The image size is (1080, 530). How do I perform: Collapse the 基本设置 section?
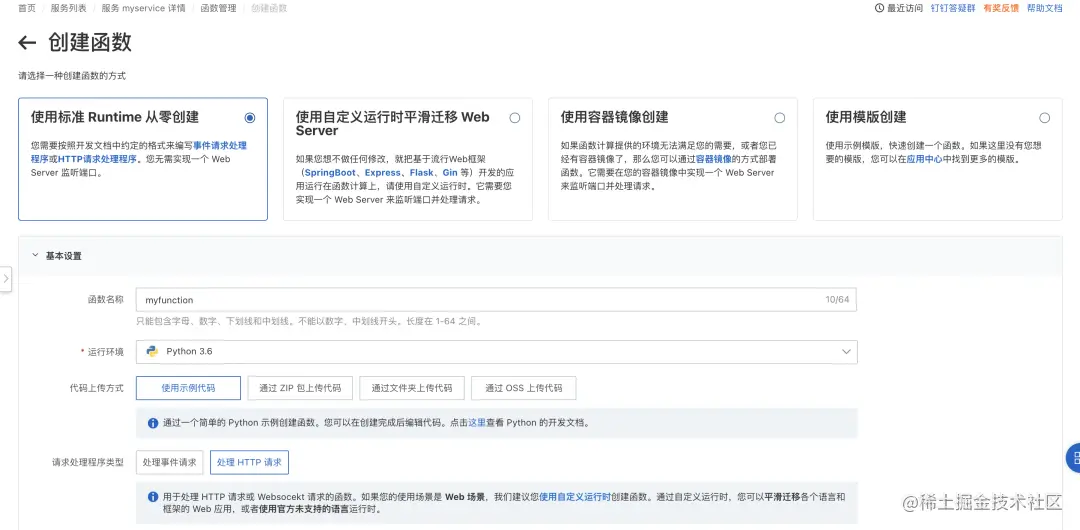(x=35, y=256)
